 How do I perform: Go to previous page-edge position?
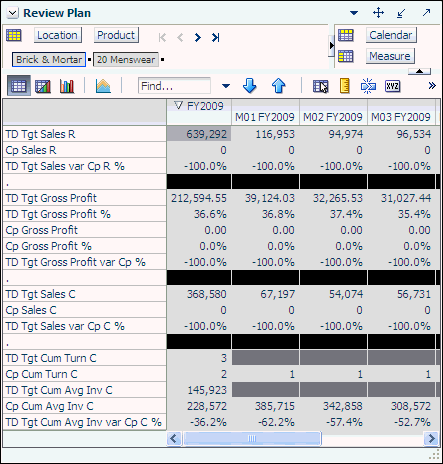[180, 38]
